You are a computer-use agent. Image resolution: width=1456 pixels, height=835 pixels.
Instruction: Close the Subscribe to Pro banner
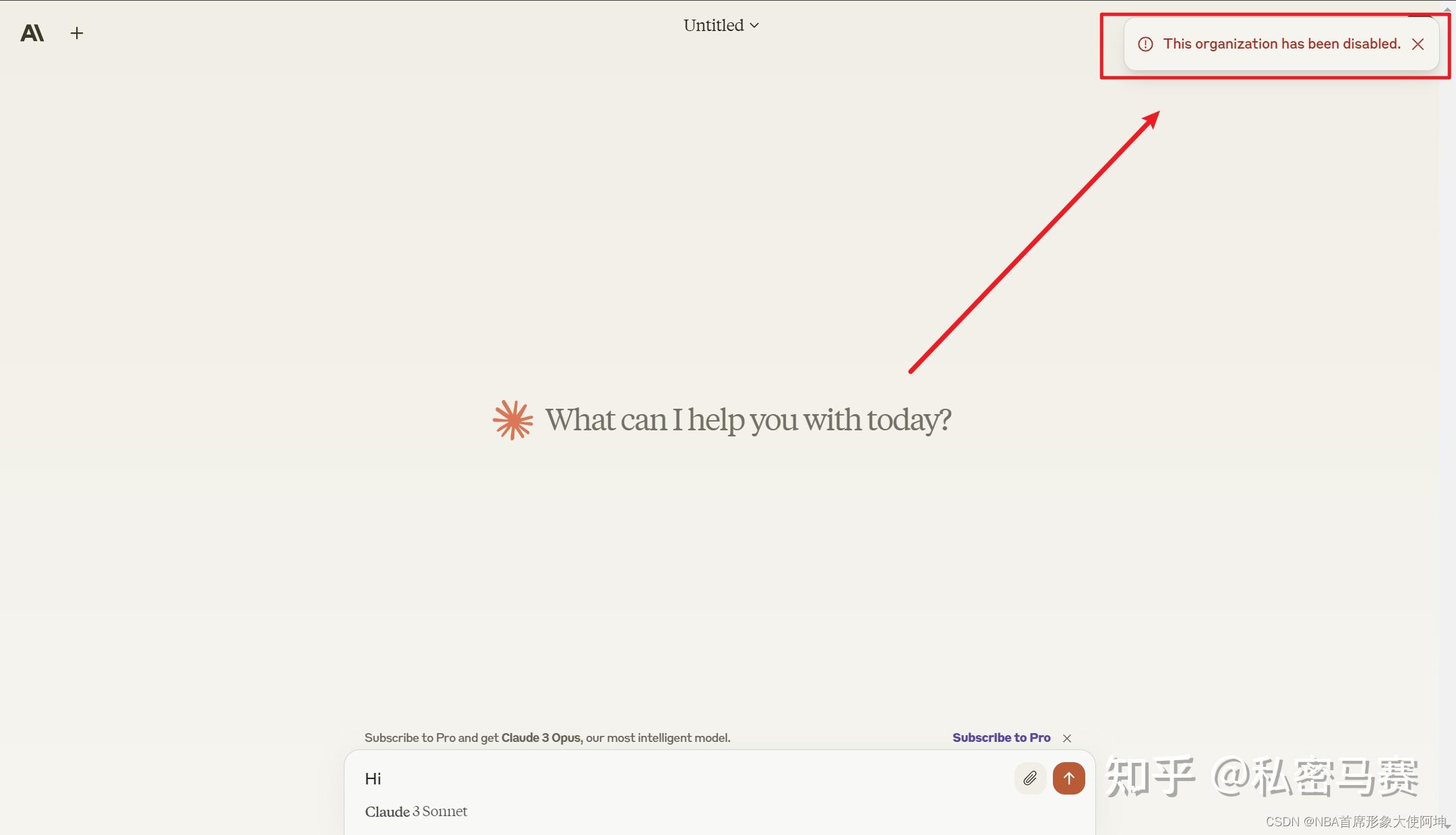(x=1067, y=738)
